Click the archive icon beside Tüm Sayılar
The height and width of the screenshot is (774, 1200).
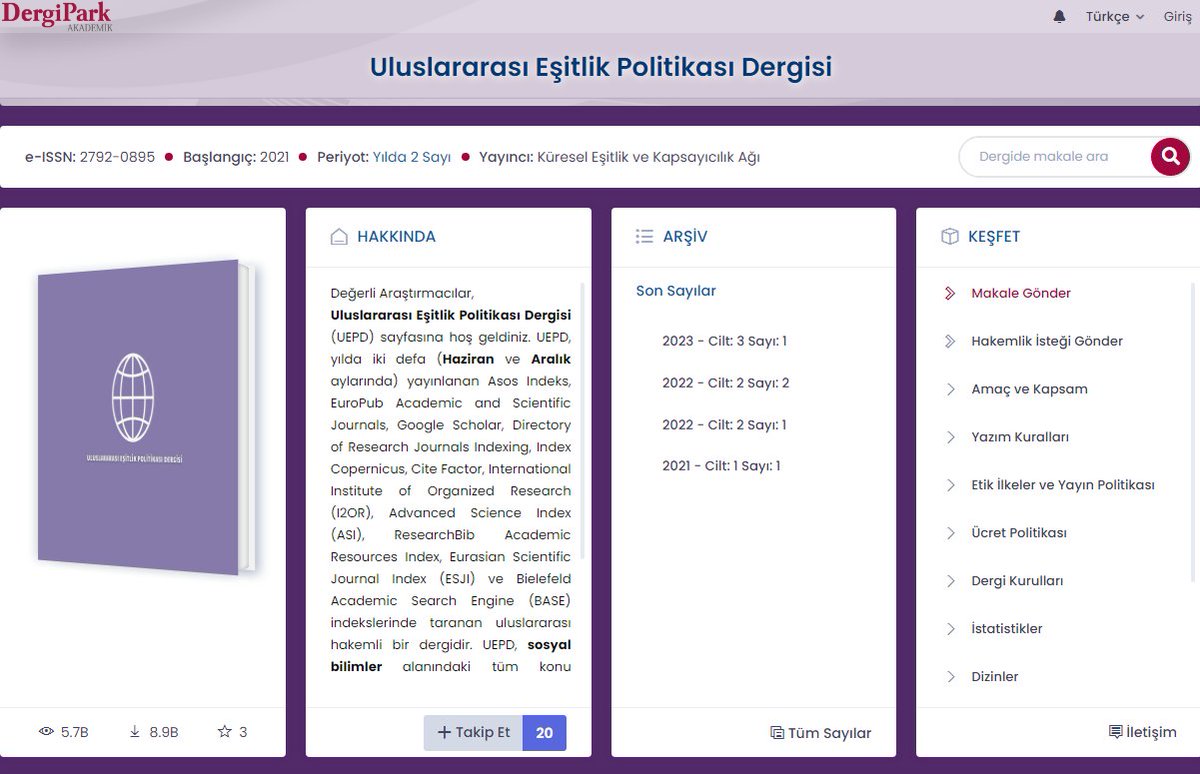click(x=775, y=732)
